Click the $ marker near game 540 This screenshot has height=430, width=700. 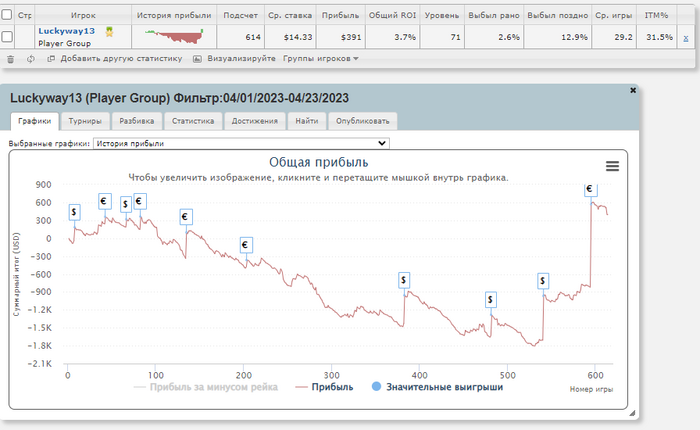pos(543,281)
